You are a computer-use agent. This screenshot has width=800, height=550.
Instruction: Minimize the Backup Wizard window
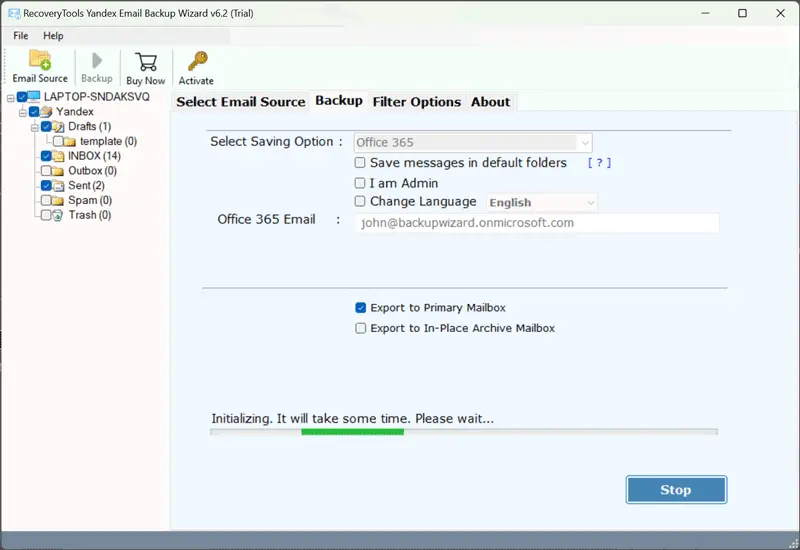click(705, 13)
